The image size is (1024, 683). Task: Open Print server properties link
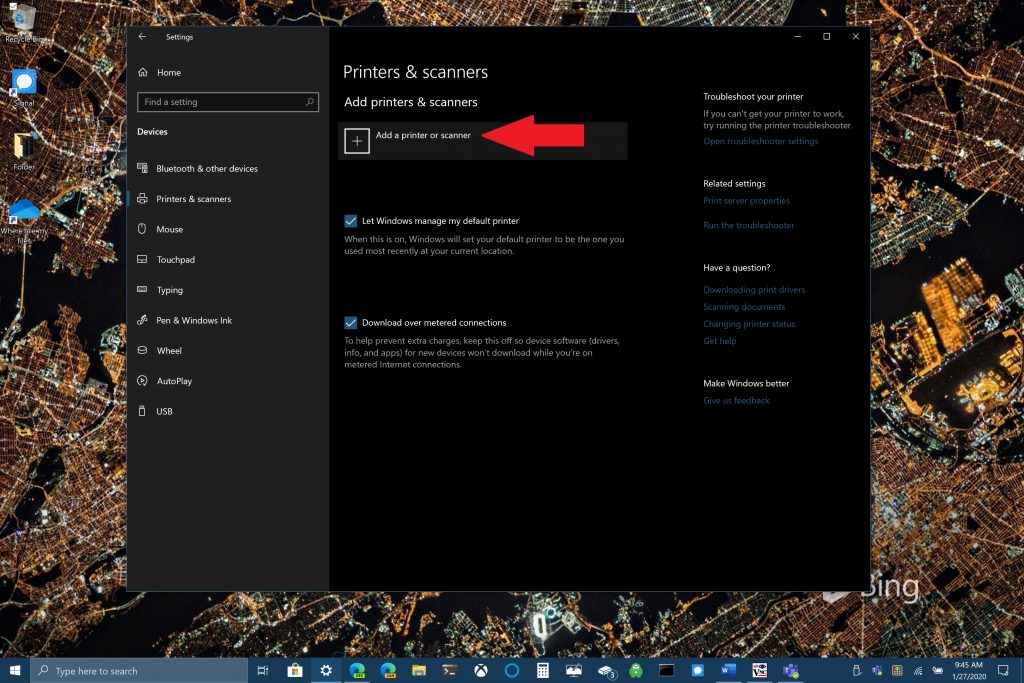(746, 200)
